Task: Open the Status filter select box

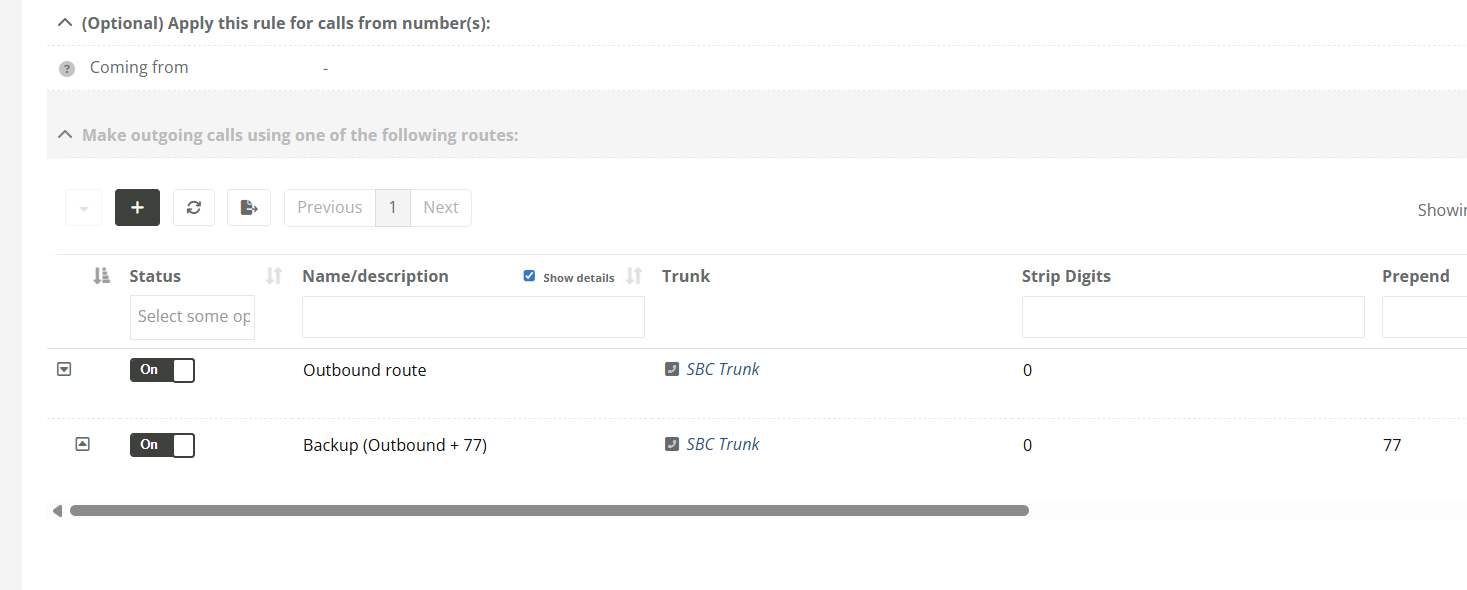Action: [192, 317]
